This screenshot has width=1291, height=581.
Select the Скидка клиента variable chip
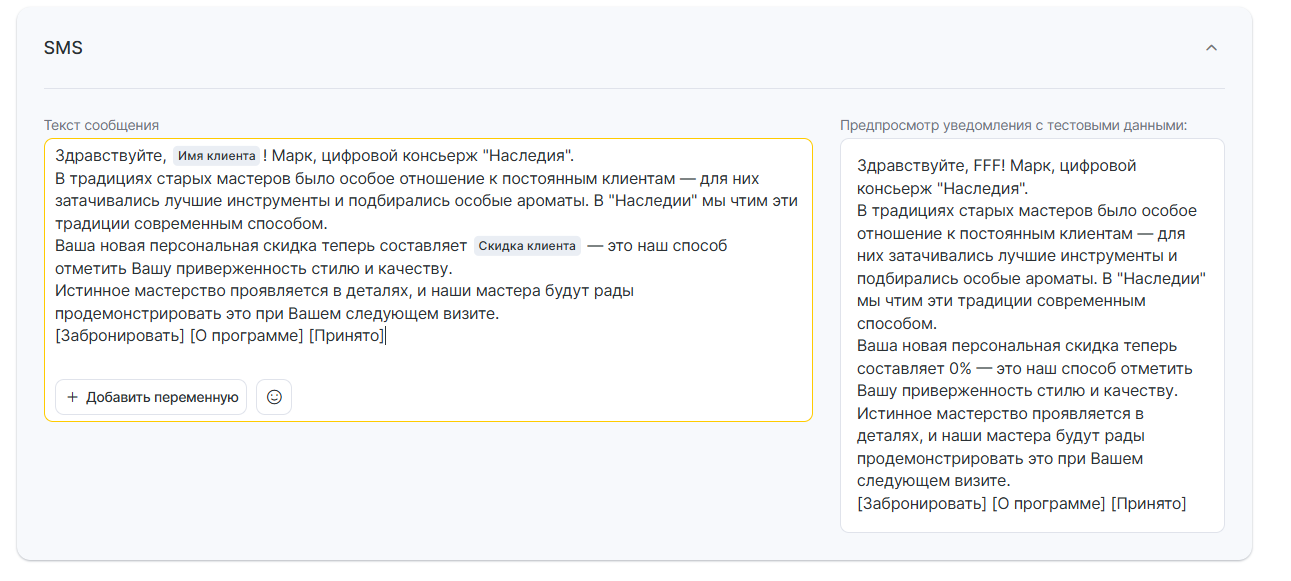point(527,246)
